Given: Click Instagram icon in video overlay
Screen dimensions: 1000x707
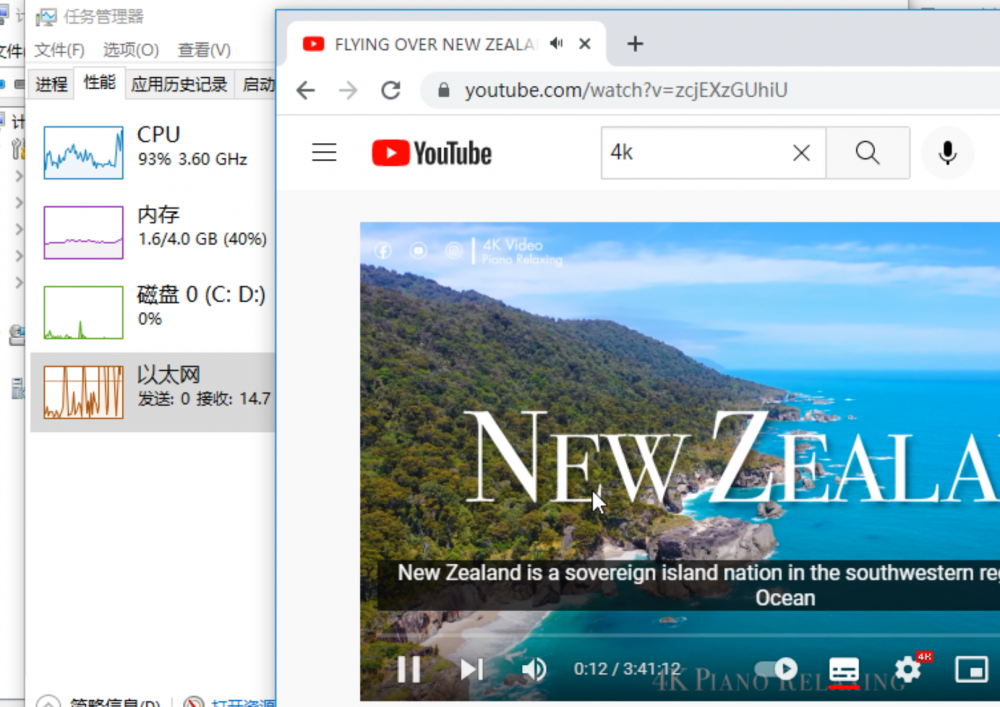Looking at the screenshot, I should coord(453,251).
